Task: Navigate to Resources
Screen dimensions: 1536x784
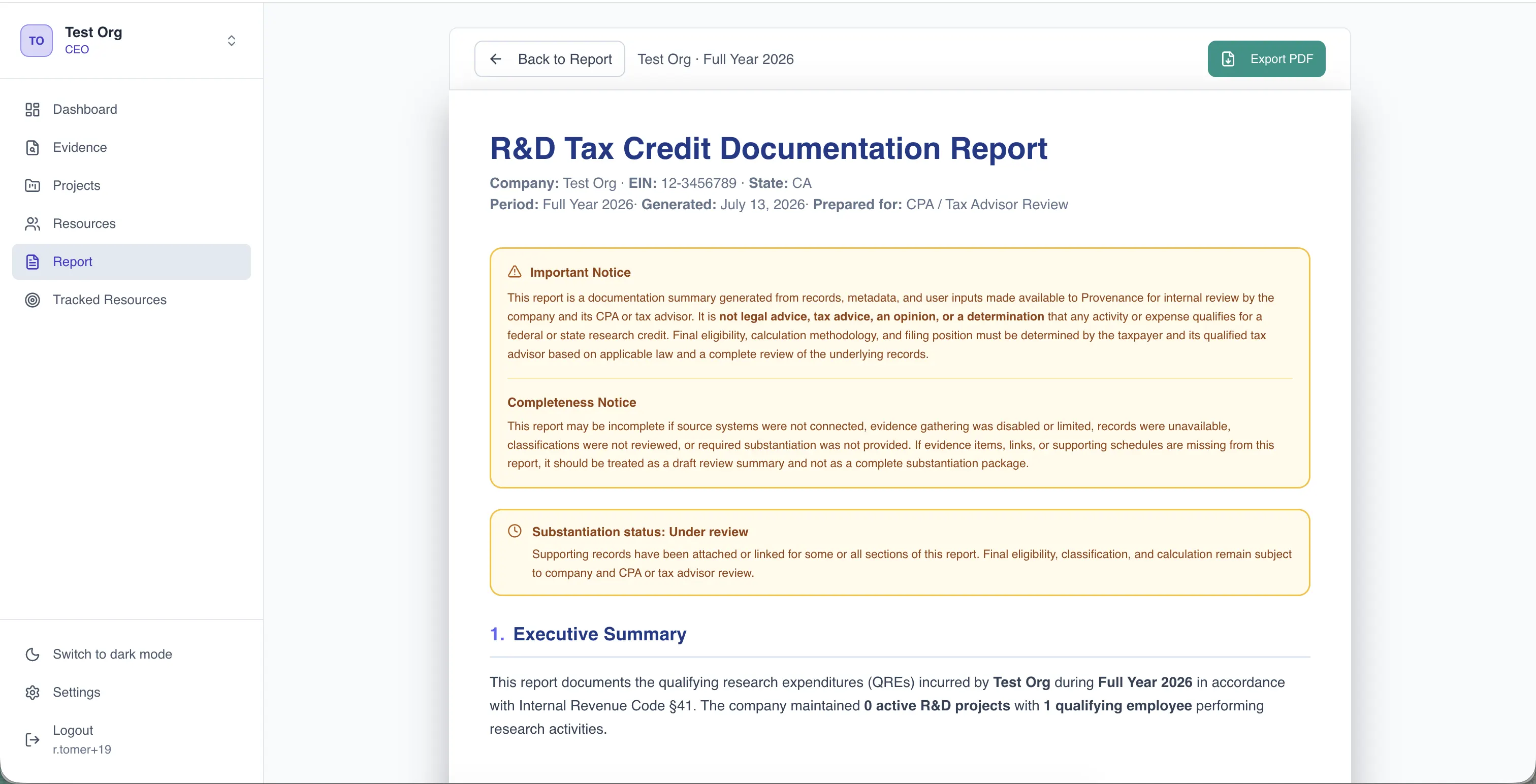Action: click(131, 224)
